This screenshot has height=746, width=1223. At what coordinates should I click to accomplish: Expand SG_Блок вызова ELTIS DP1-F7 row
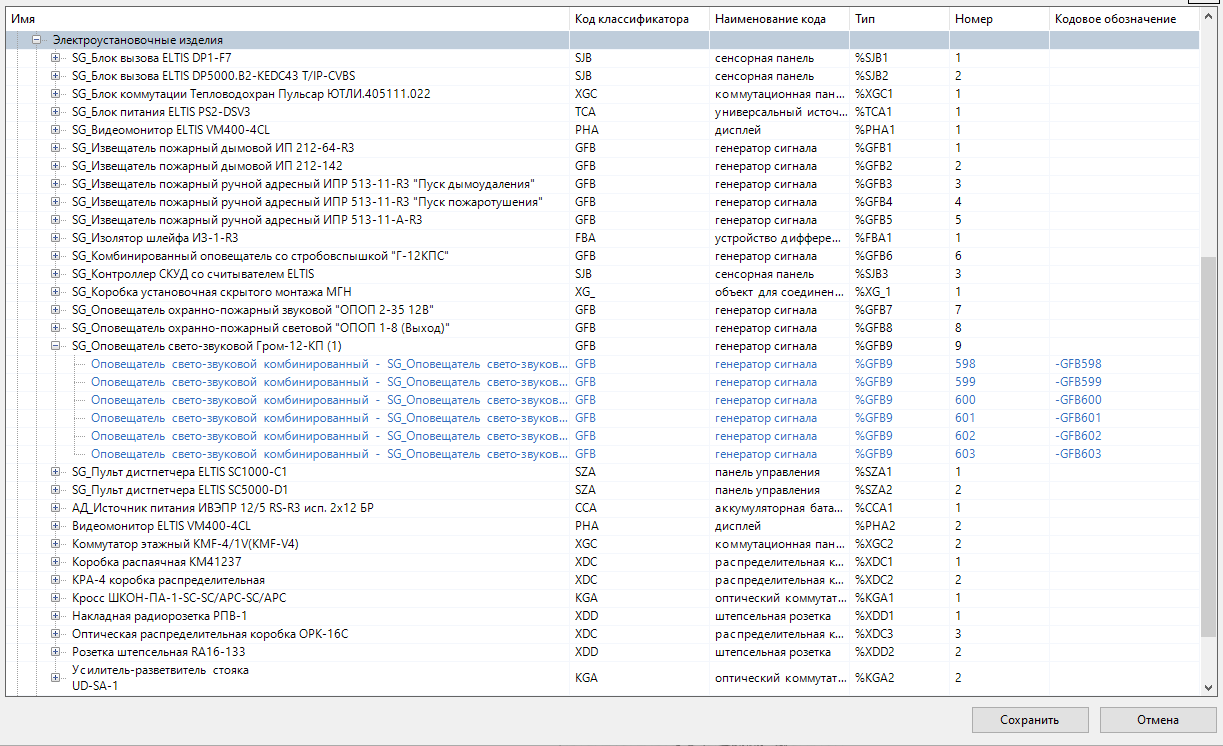[55, 58]
